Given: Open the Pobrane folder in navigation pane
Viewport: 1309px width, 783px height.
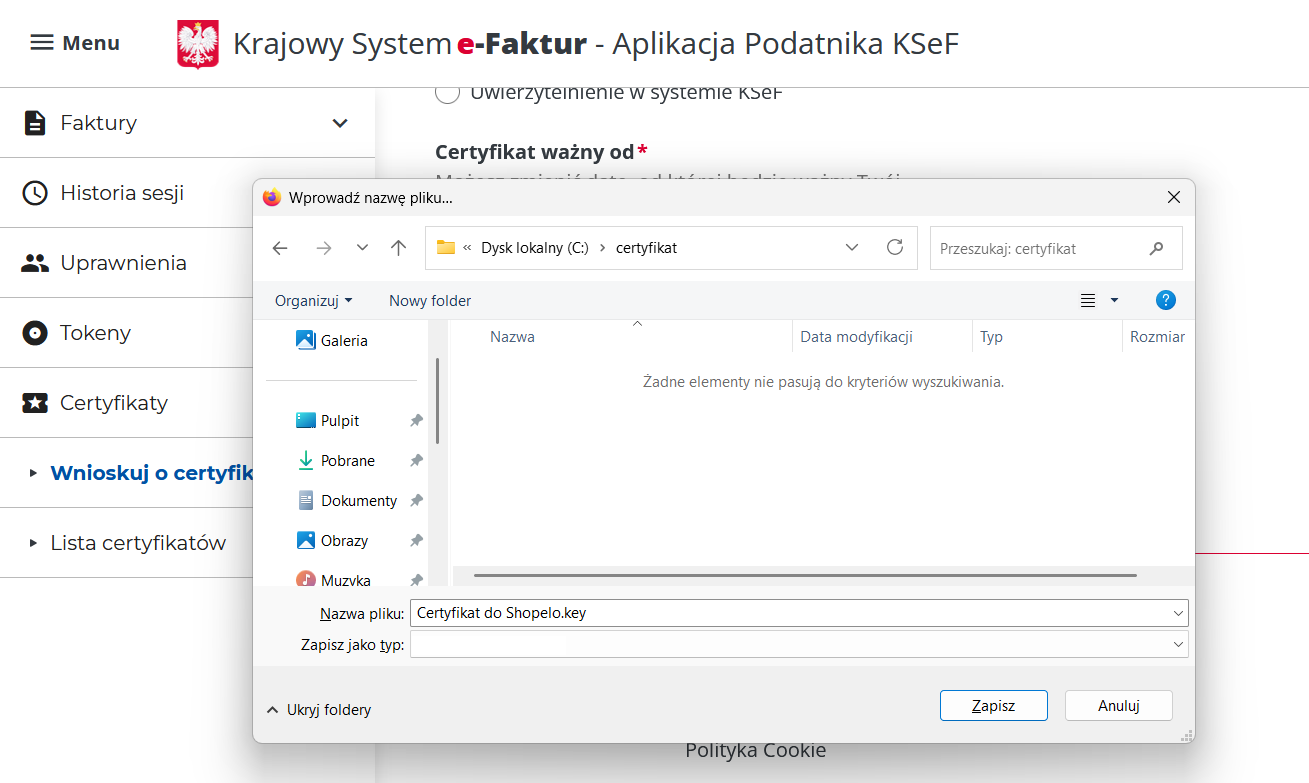Looking at the screenshot, I should click(x=347, y=461).
